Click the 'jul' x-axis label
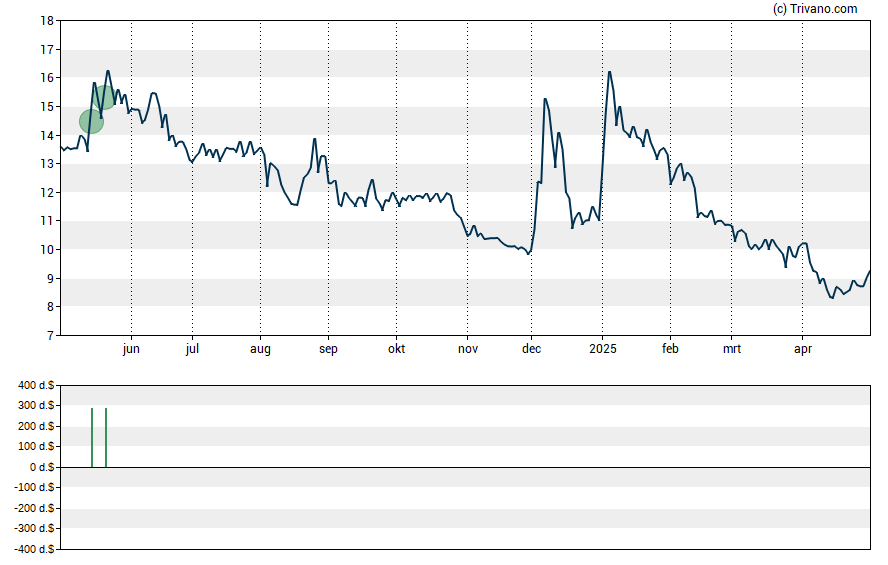 (193, 349)
